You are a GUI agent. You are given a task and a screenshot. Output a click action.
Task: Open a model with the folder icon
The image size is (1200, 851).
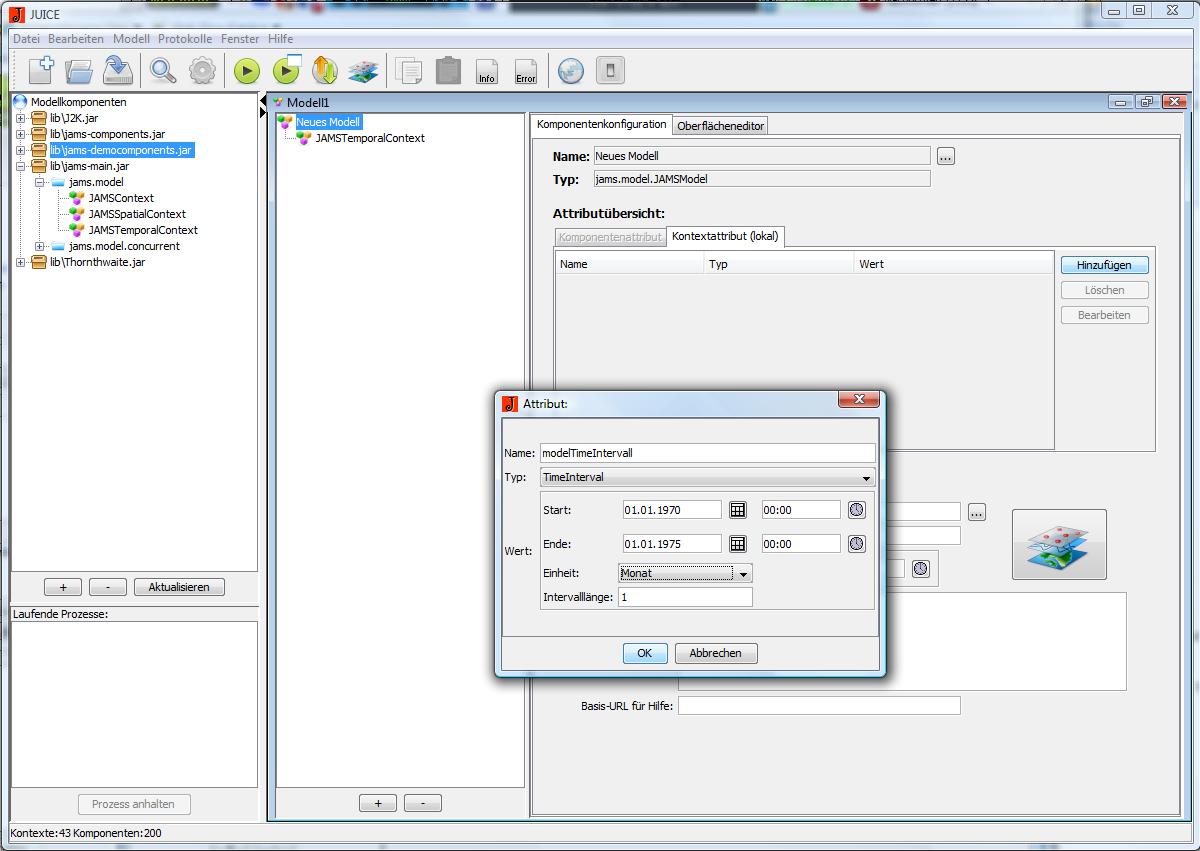point(79,71)
